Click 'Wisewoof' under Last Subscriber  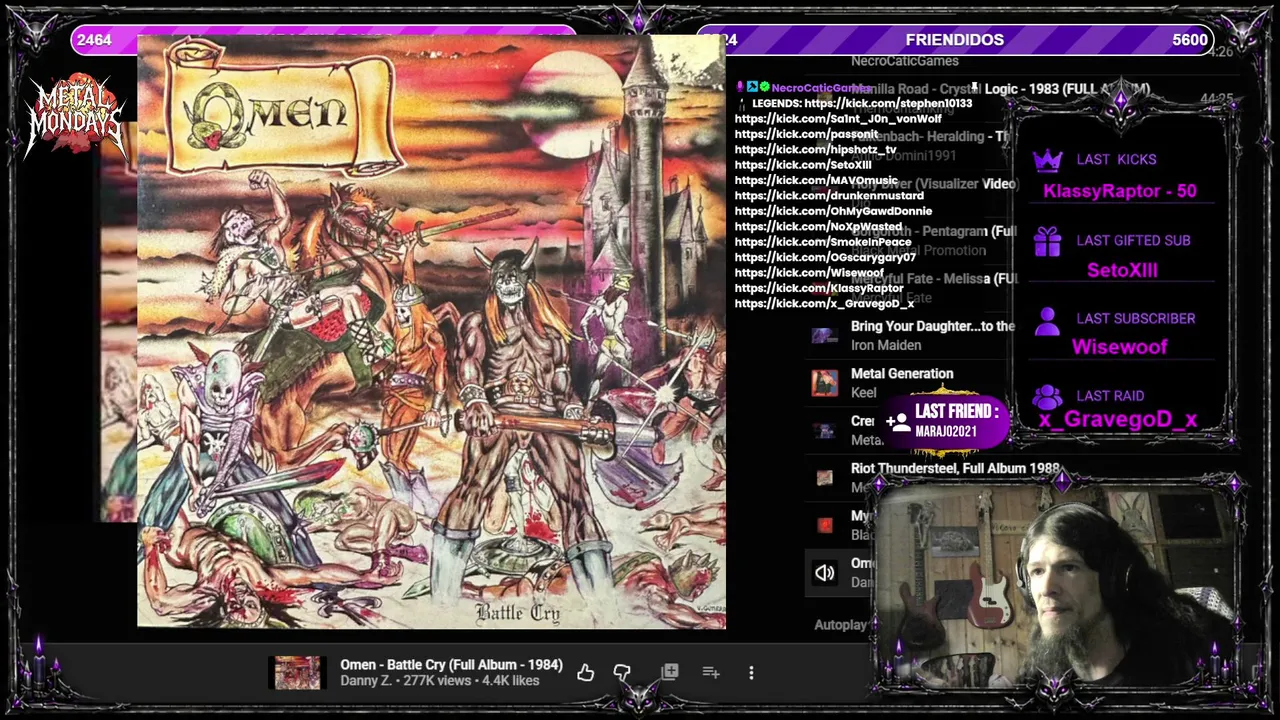(1120, 347)
